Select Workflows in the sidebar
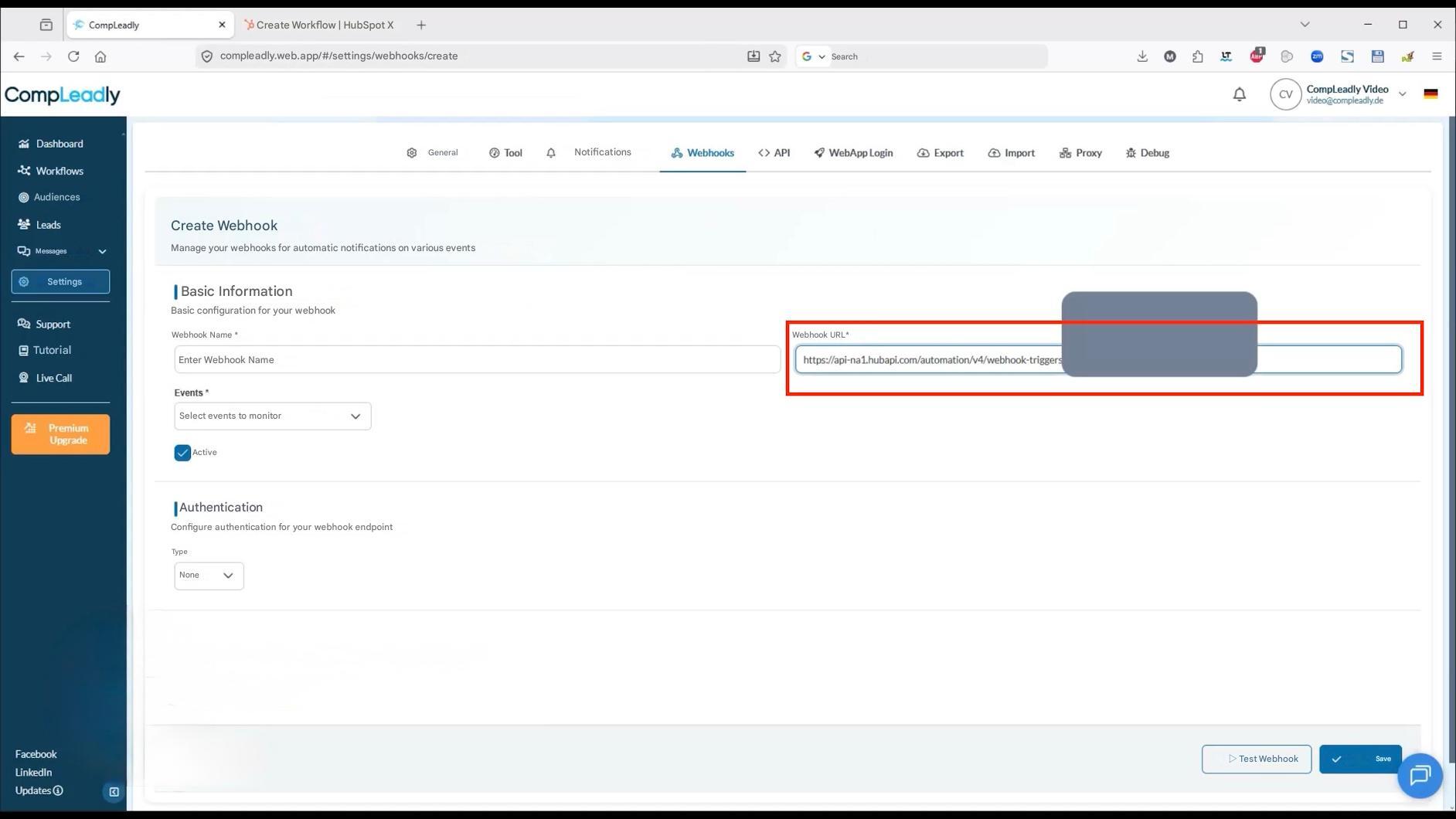Viewport: 1456px width, 819px height. pyautogui.click(x=59, y=171)
